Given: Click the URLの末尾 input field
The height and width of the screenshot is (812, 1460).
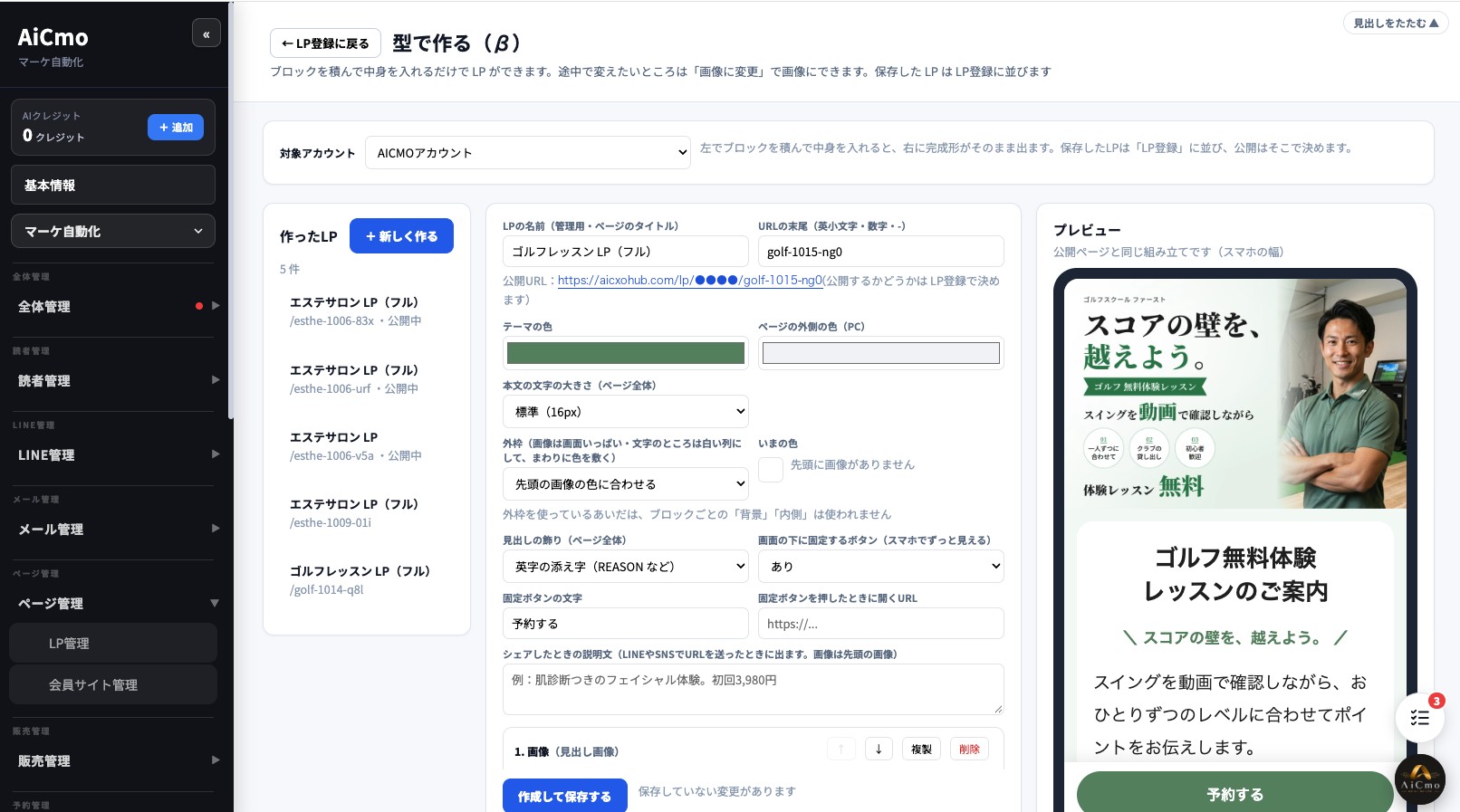Looking at the screenshot, I should coord(881,252).
